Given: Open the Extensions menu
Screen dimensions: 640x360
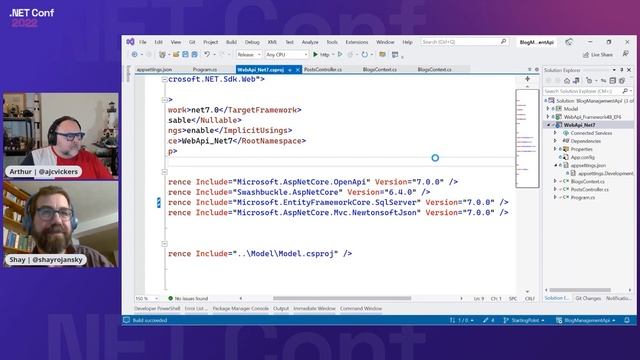Looking at the screenshot, I should click(x=357, y=42).
